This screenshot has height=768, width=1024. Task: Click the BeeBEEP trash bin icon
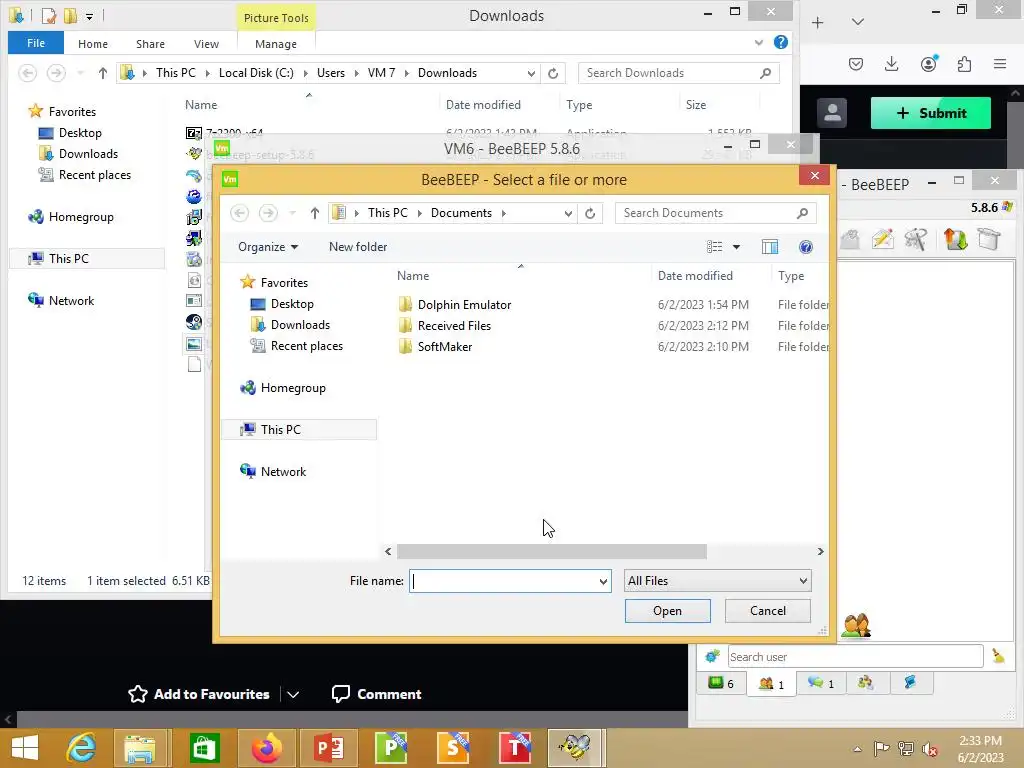pos(989,239)
